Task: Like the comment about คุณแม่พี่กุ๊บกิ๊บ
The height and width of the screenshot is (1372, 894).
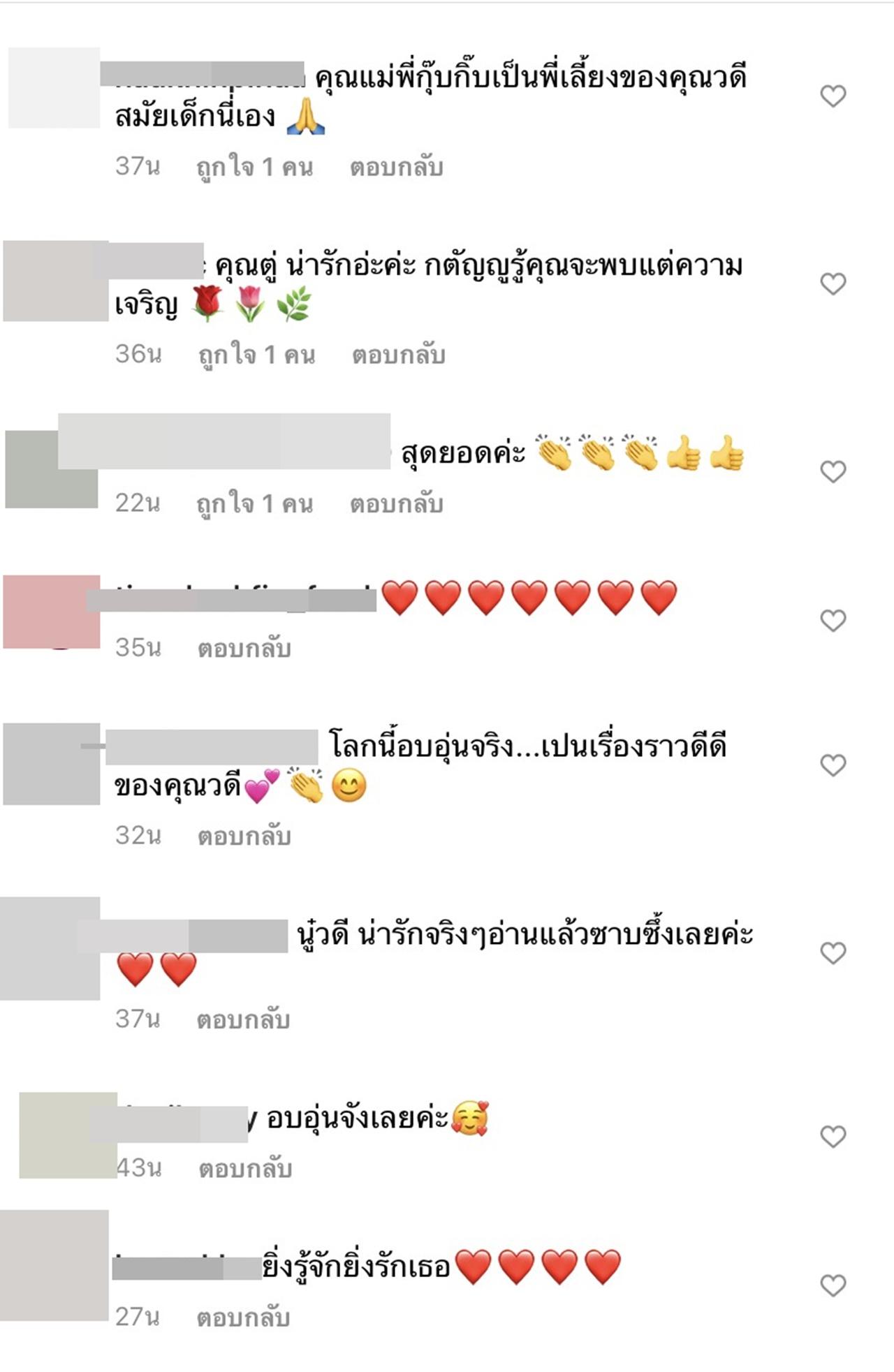Action: click(833, 96)
